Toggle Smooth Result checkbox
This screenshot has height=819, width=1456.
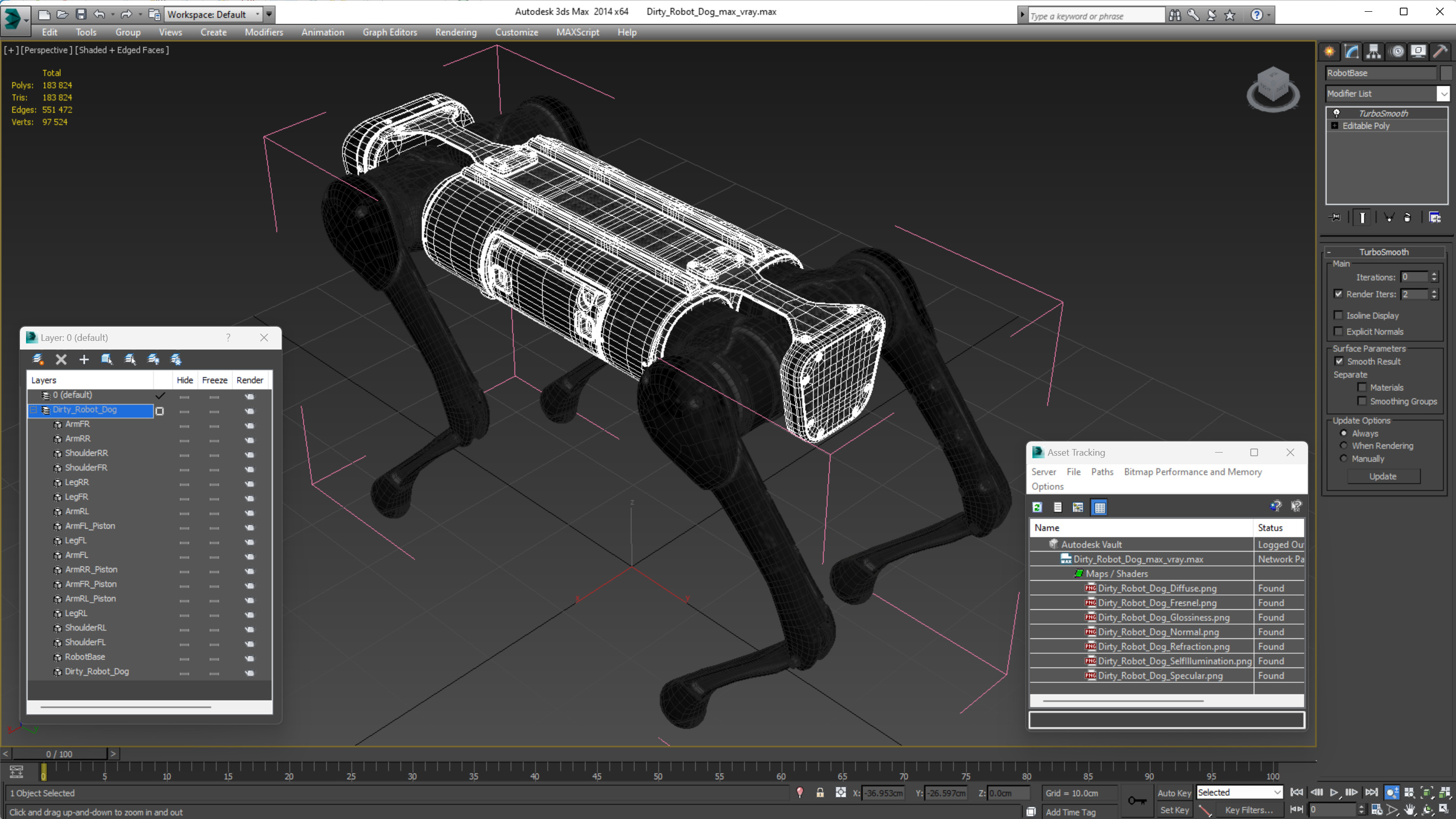click(1339, 361)
